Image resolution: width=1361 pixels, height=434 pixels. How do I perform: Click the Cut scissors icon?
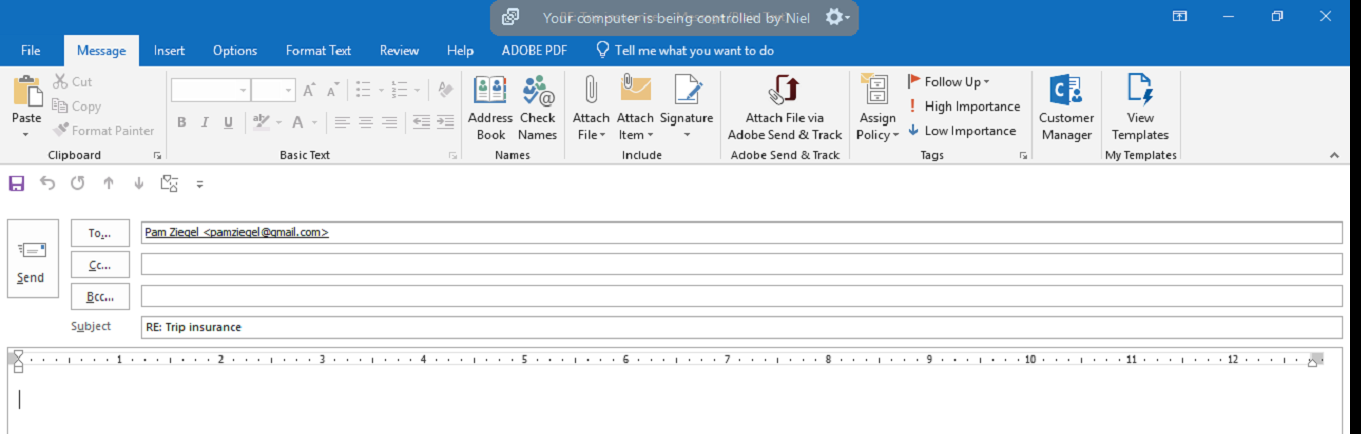pyautogui.click(x=60, y=82)
